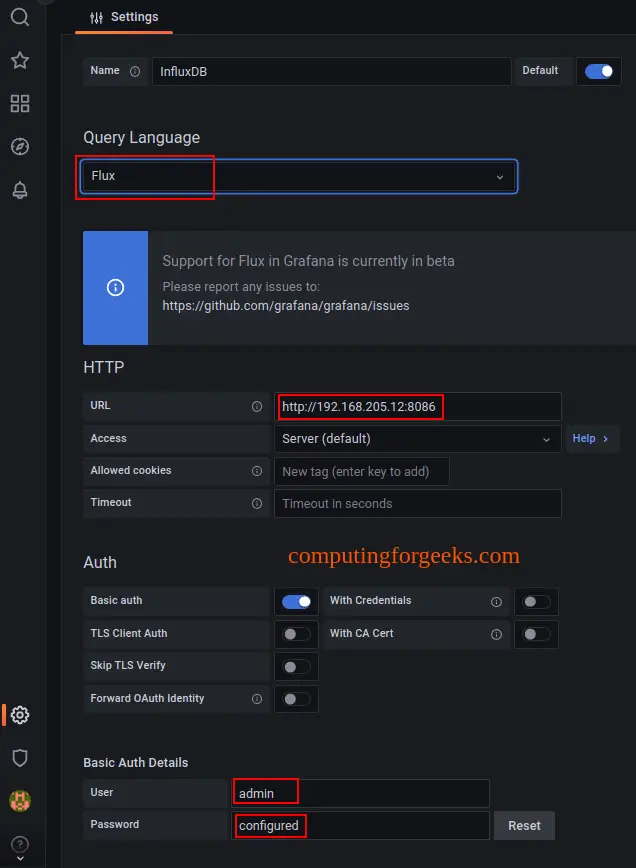Image resolution: width=636 pixels, height=868 pixels.
Task: Click the Timeout in seconds field
Action: [418, 504]
